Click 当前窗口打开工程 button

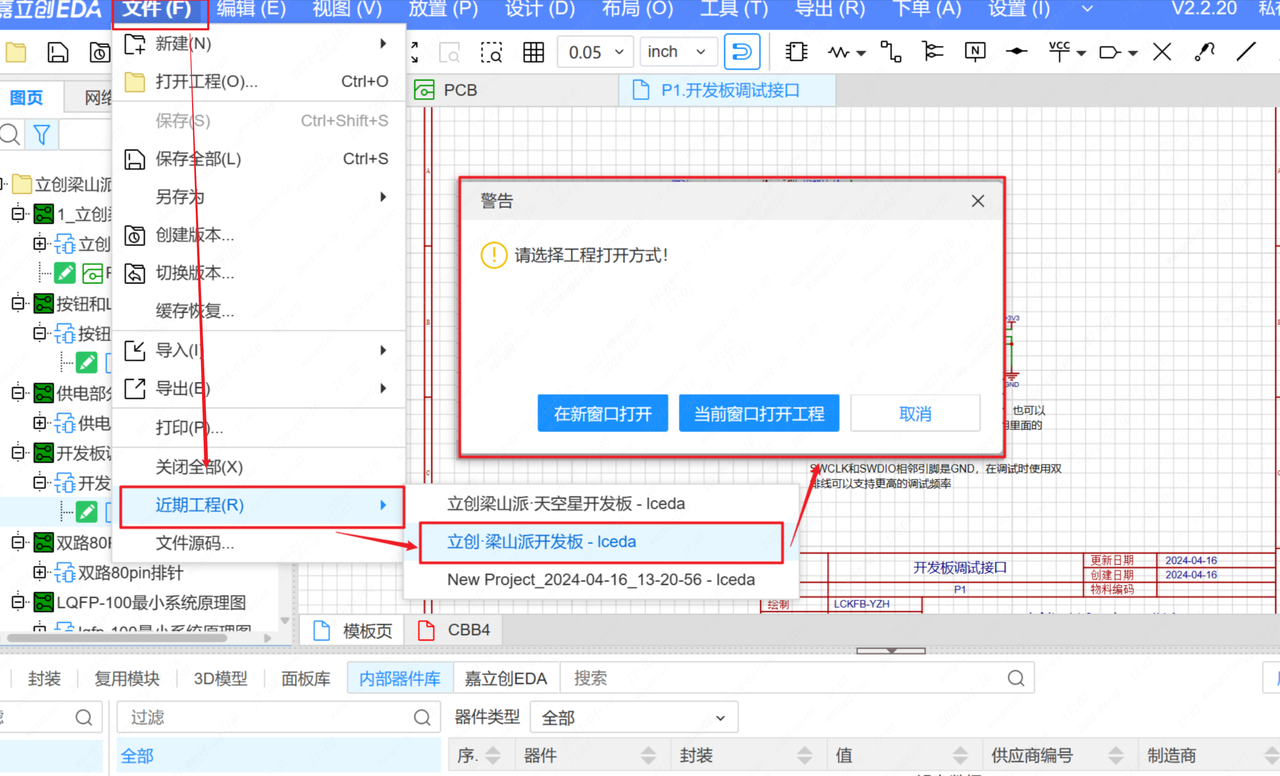click(x=759, y=413)
